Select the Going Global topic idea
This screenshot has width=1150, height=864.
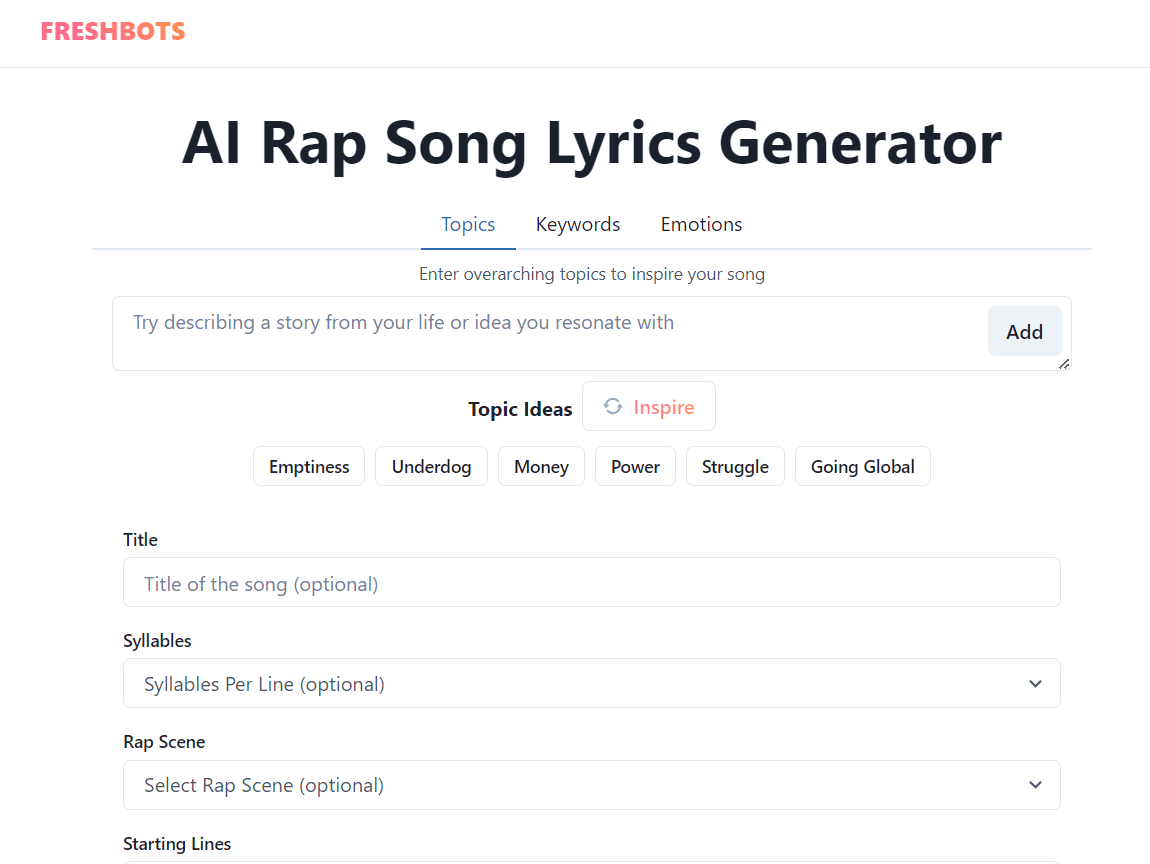862,467
